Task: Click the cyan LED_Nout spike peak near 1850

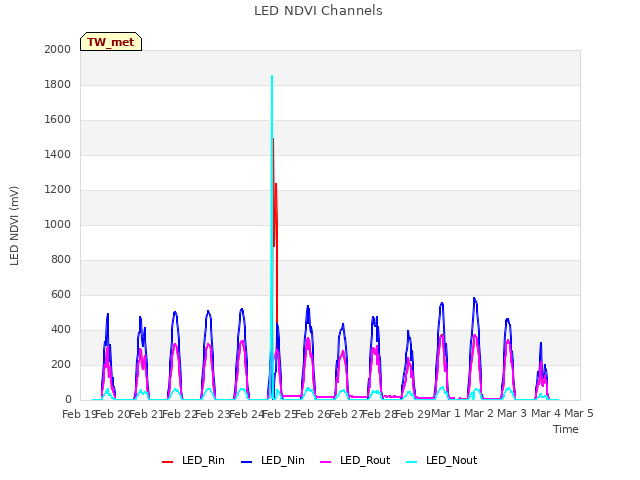Action: point(272,76)
